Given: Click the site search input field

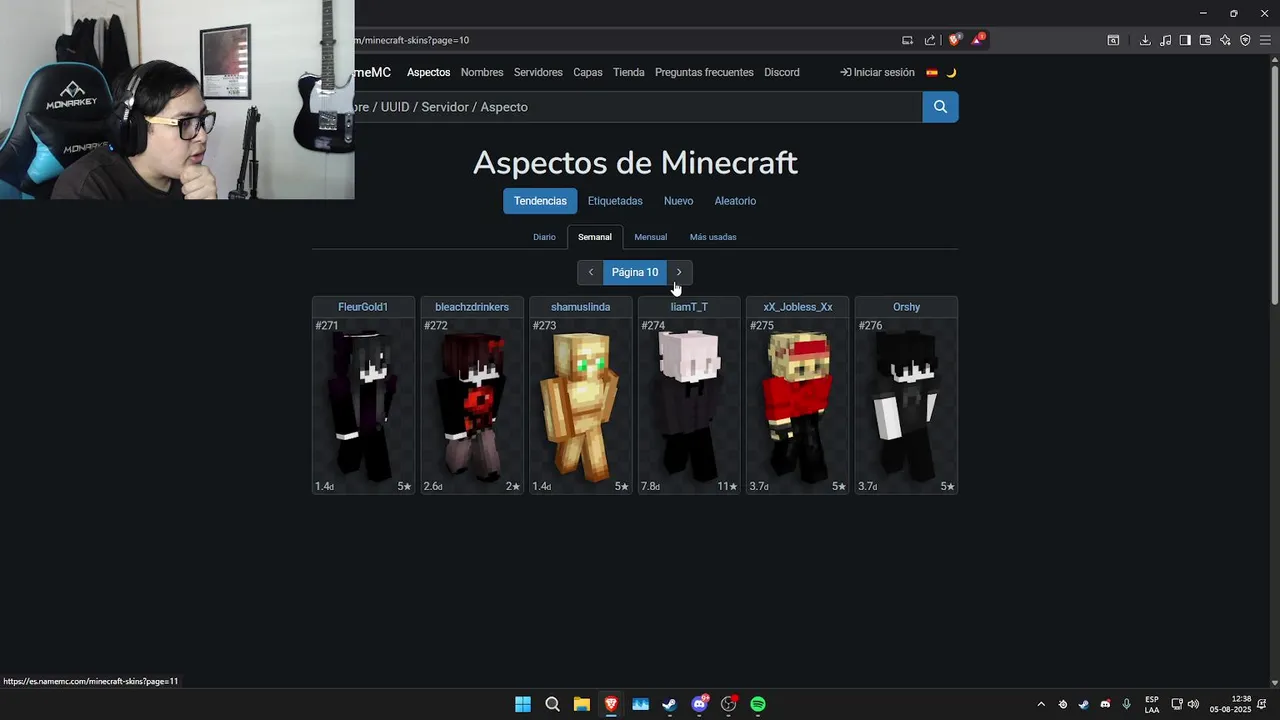Looking at the screenshot, I should tap(638, 107).
